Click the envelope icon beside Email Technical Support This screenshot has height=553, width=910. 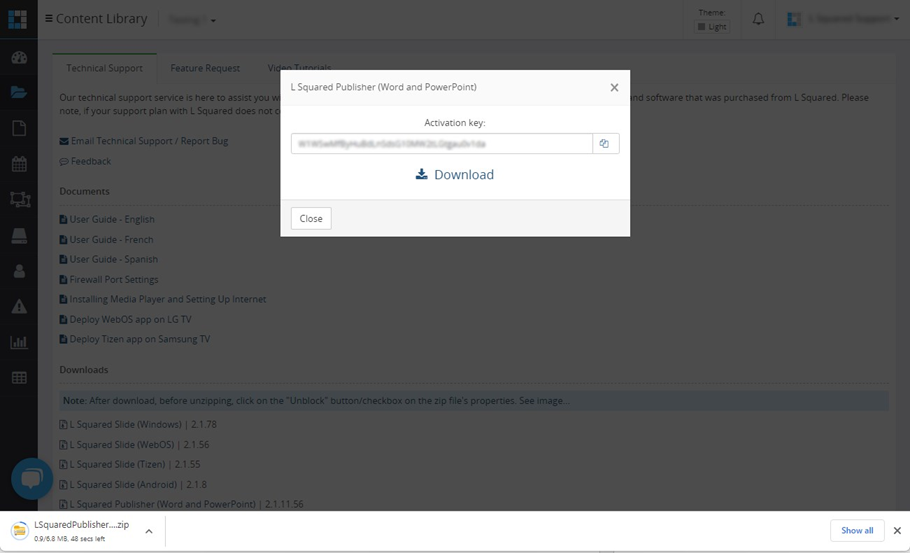click(x=64, y=141)
